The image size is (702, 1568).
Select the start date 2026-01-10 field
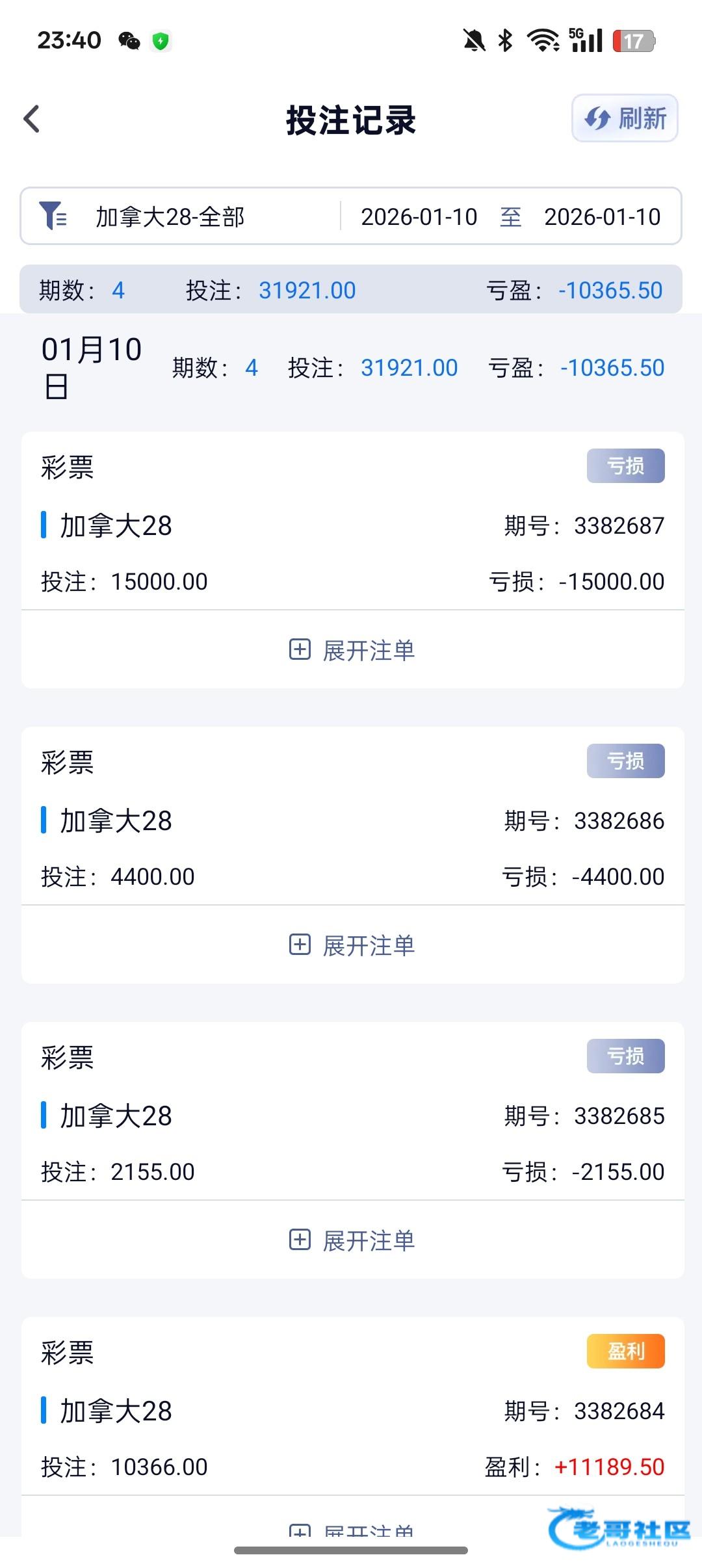[x=419, y=216]
